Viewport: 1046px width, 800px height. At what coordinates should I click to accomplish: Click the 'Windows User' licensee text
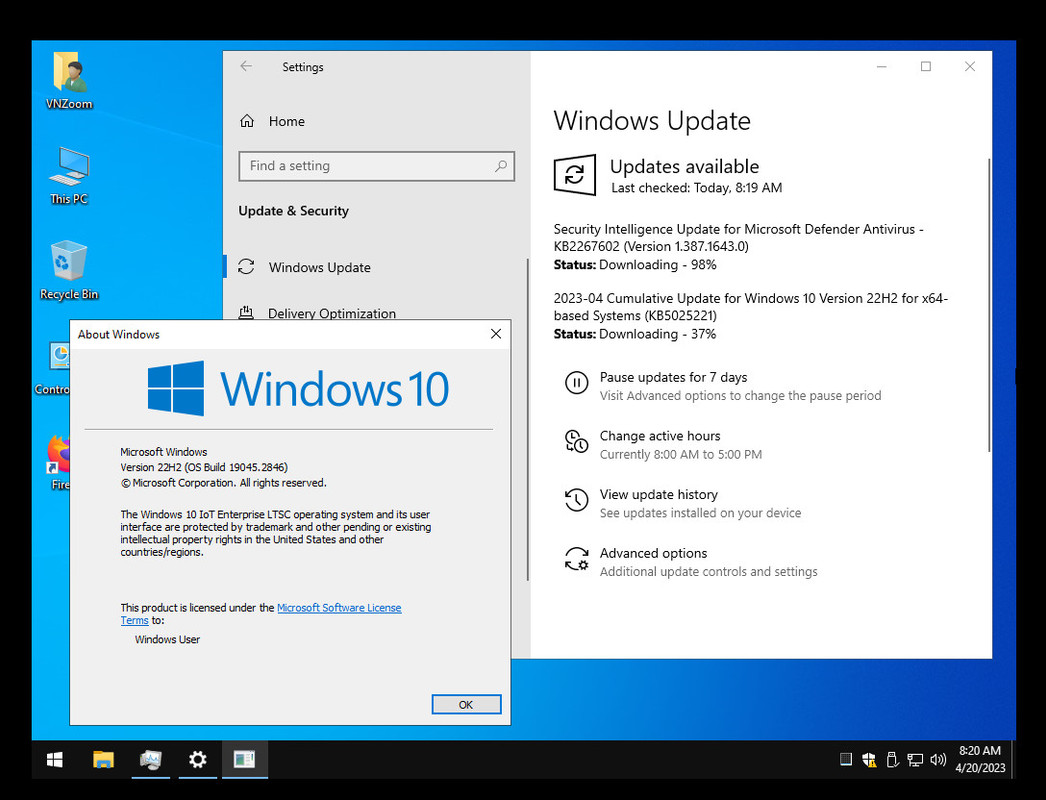tap(167, 639)
